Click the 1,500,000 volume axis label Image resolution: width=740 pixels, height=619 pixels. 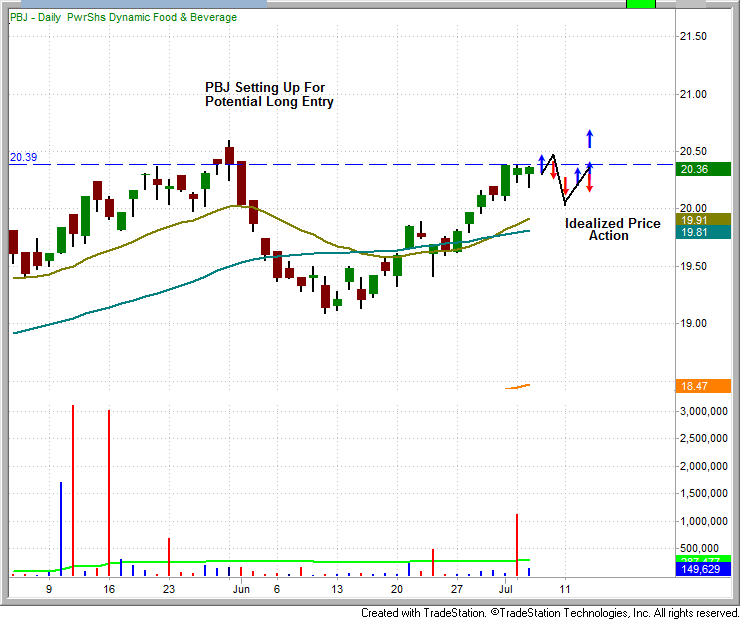703,494
